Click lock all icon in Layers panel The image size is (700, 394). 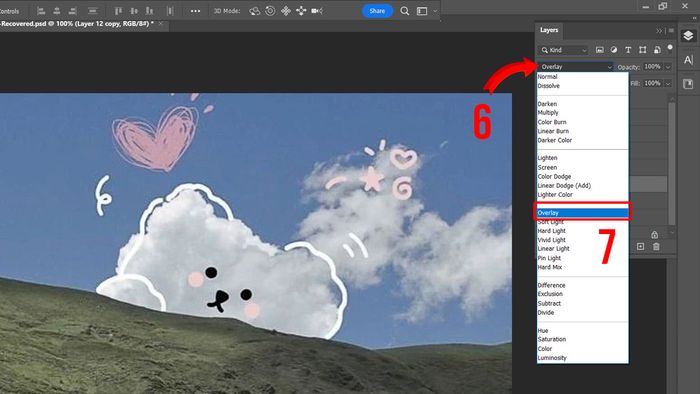coord(654,234)
